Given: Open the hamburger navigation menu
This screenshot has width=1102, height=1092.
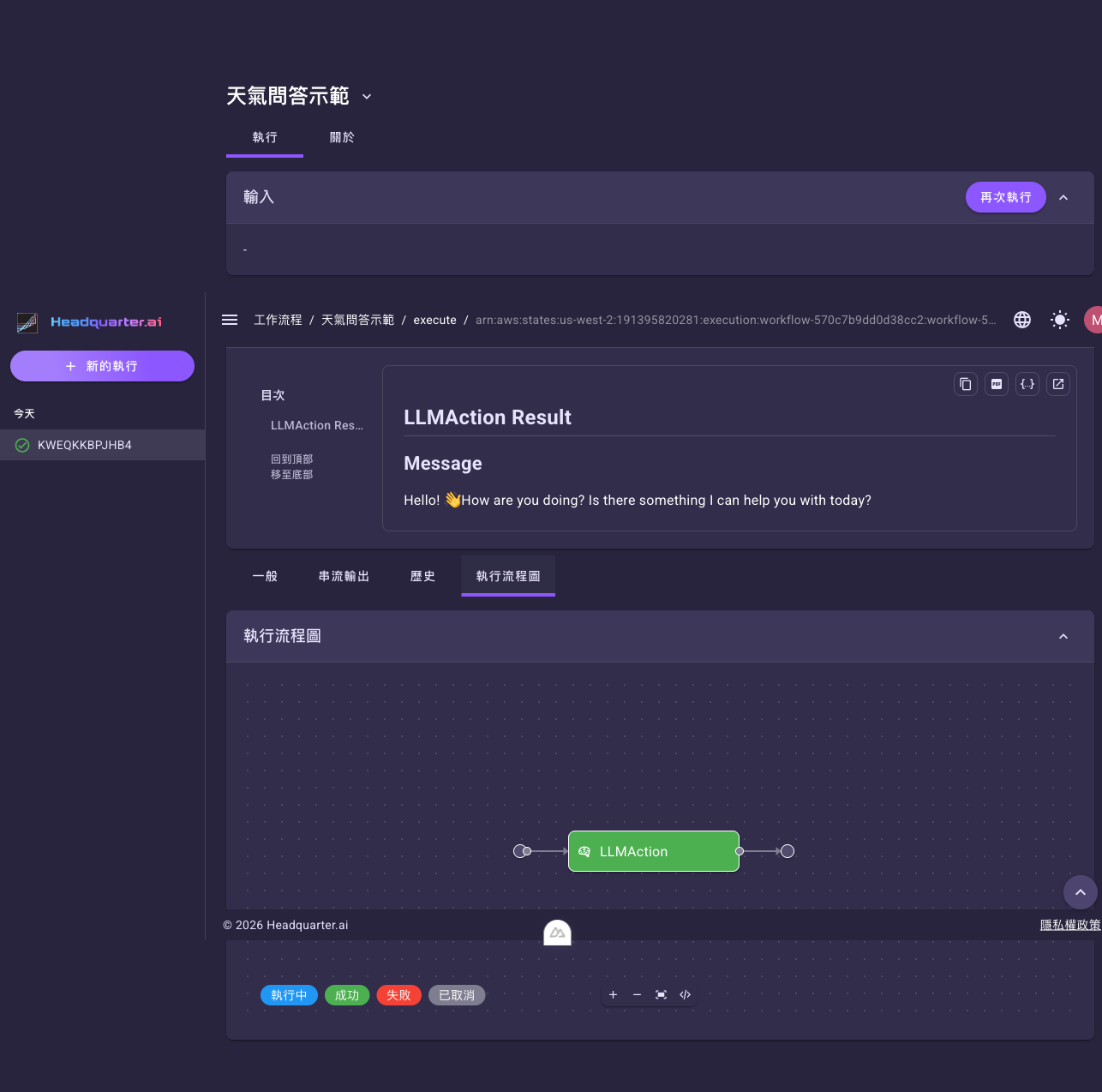Looking at the screenshot, I should coord(230,320).
